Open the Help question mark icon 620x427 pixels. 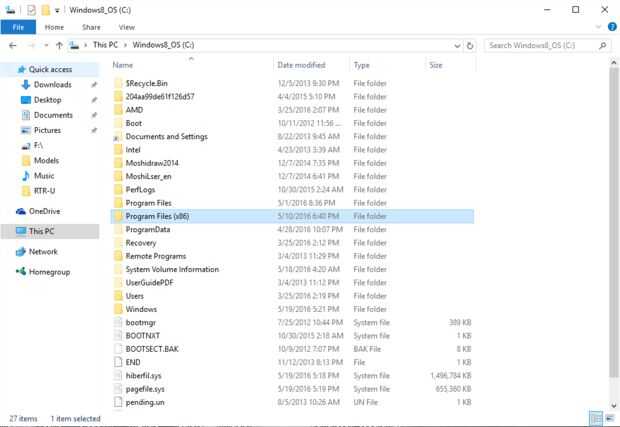pyautogui.click(x=612, y=27)
